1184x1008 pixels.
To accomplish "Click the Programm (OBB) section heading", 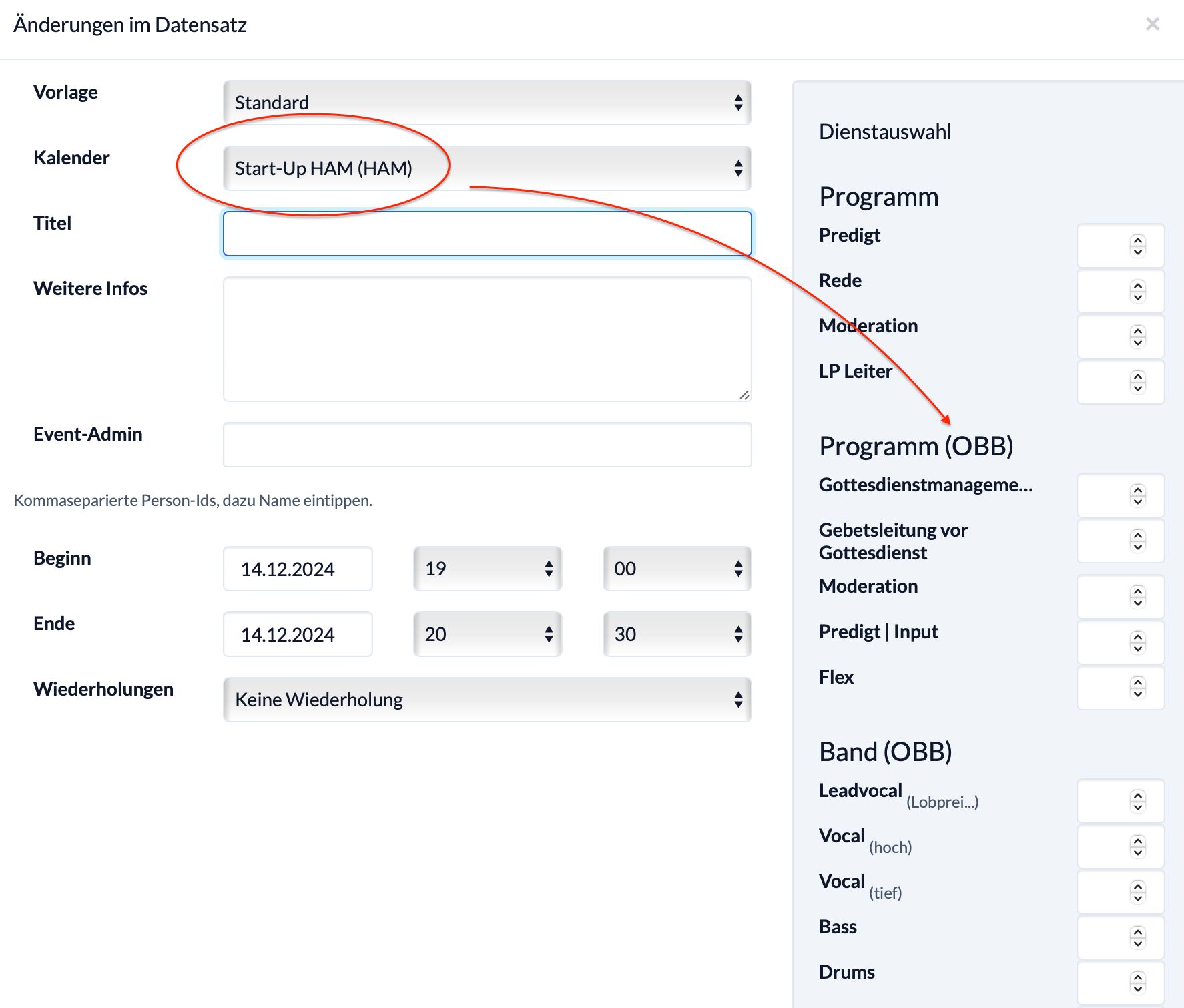I will point(916,446).
